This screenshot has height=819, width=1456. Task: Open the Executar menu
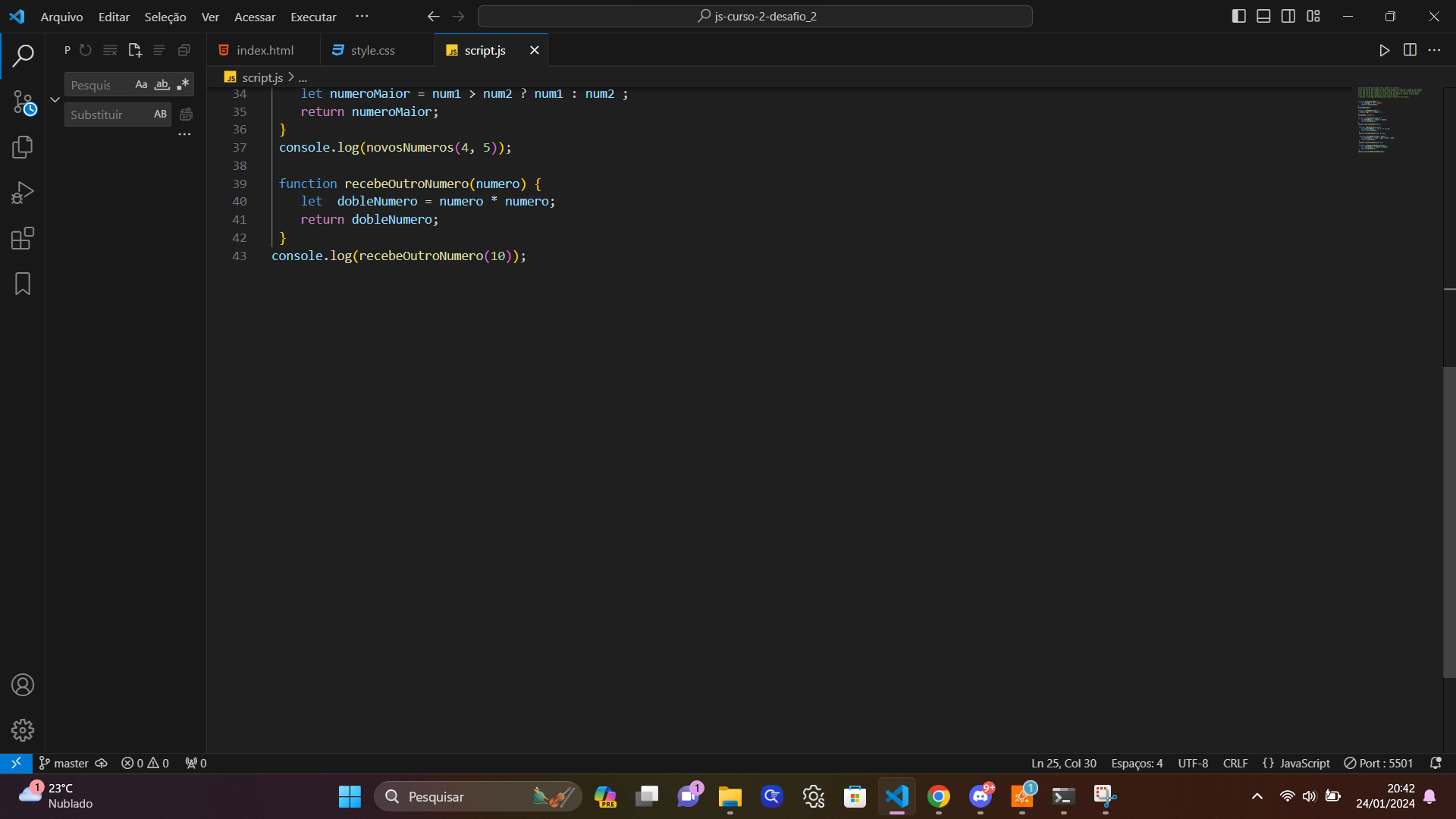click(313, 17)
